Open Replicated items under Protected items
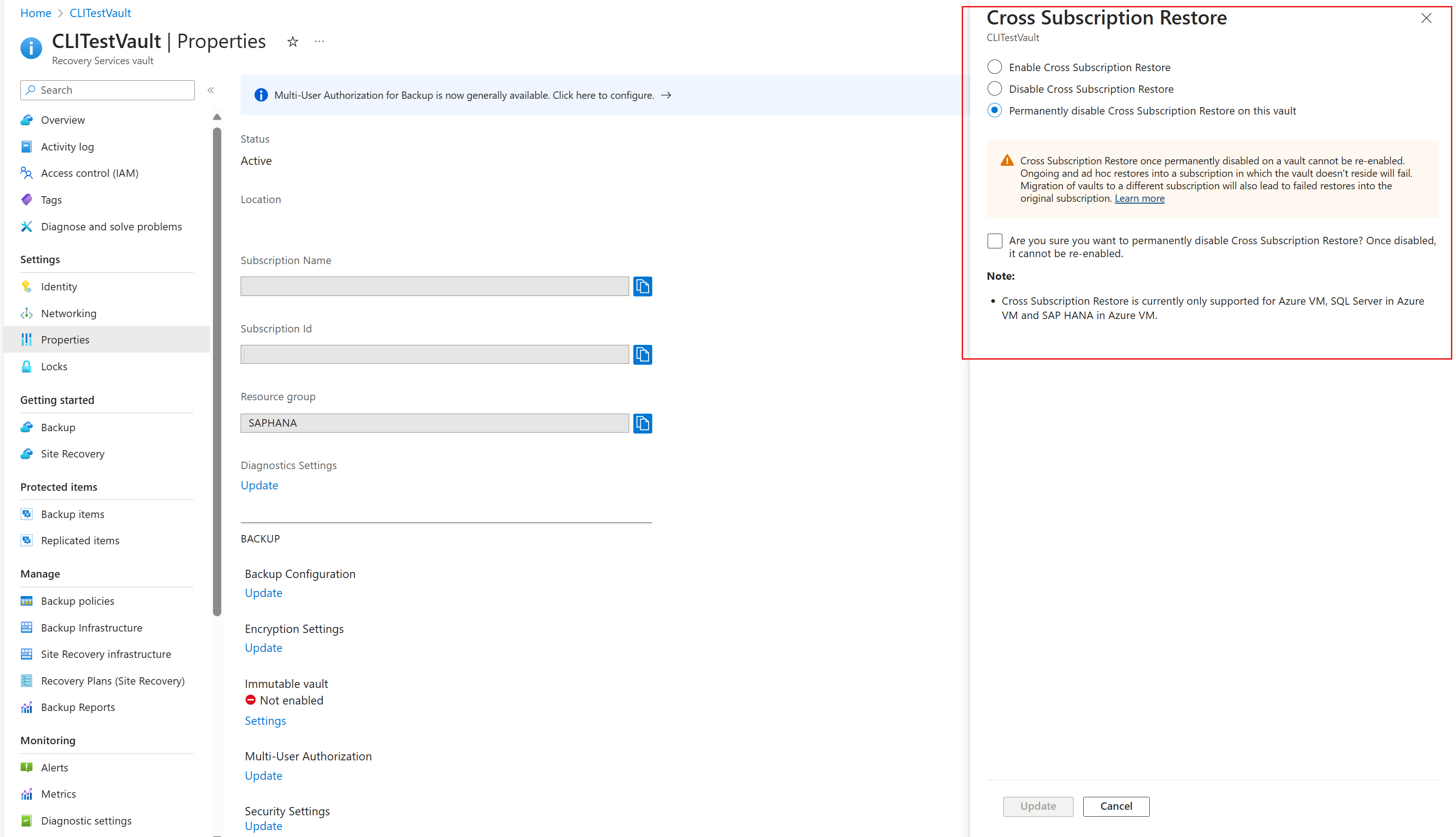The width and height of the screenshot is (1456, 837). click(80, 540)
